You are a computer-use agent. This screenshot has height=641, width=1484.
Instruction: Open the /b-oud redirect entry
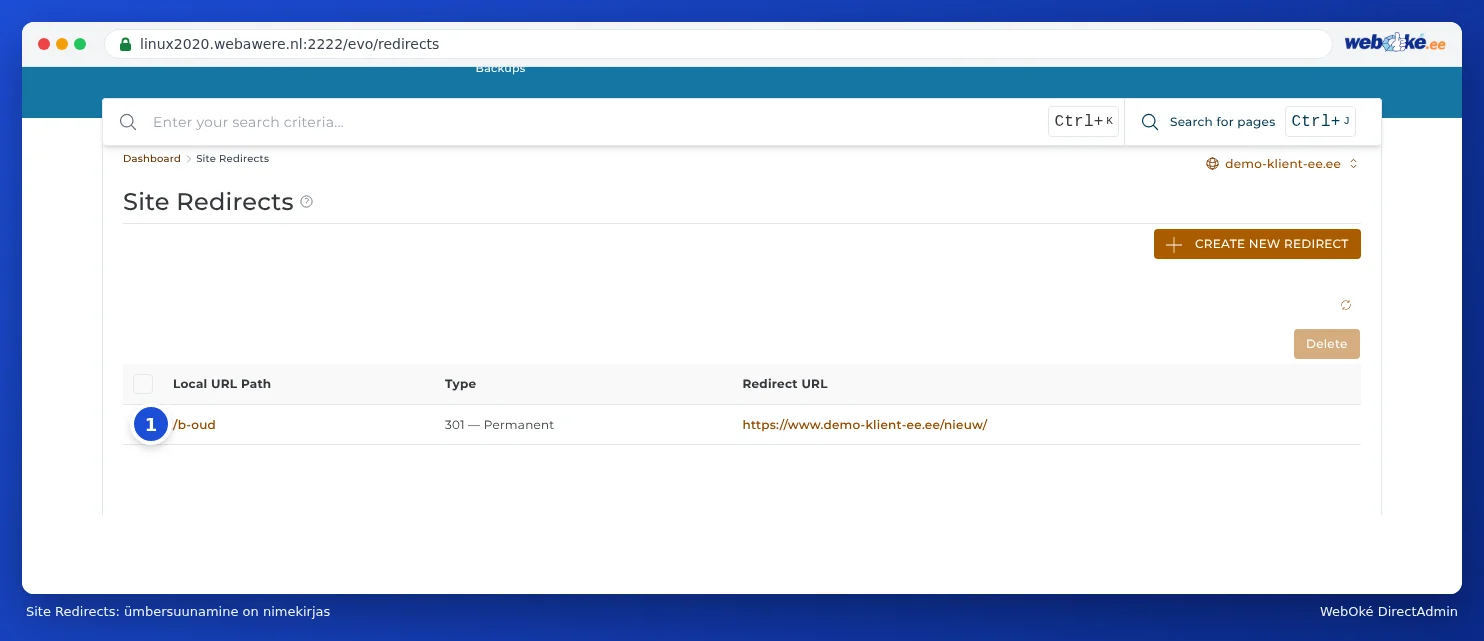click(194, 425)
